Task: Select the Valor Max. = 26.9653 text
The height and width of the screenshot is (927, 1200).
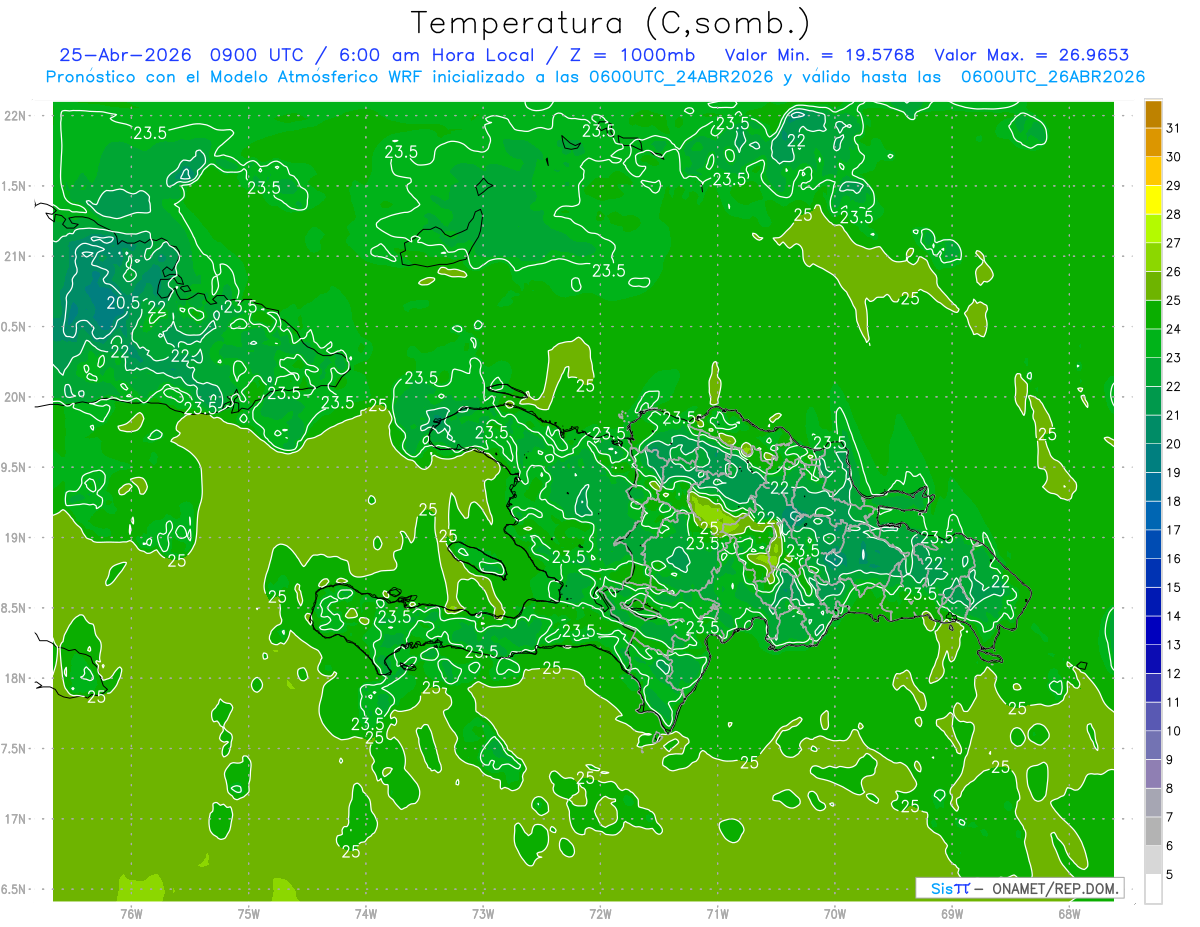Action: click(1032, 55)
